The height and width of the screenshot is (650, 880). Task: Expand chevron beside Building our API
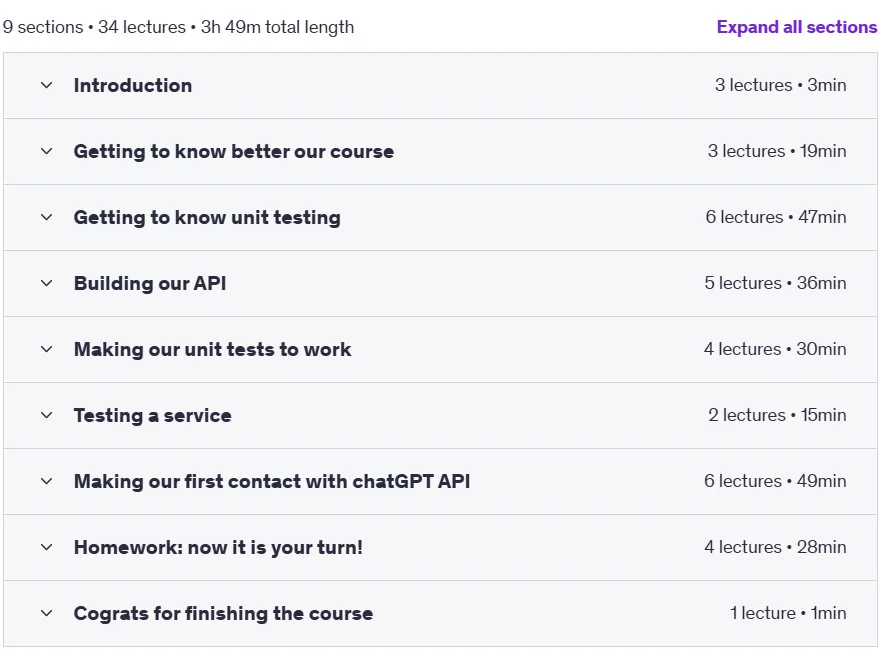[x=47, y=283]
